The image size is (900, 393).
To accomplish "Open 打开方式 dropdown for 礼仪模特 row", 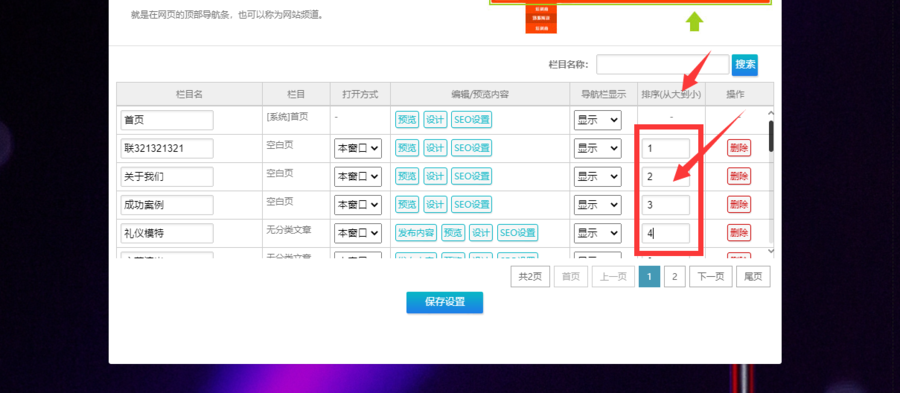I will pyautogui.click(x=358, y=233).
